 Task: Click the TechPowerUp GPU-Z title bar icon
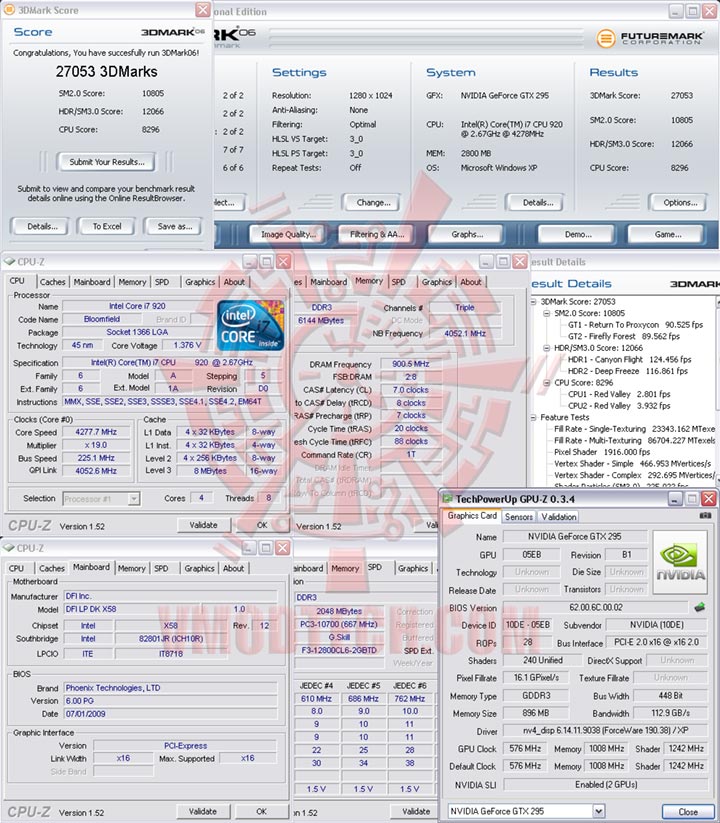pyautogui.click(x=447, y=499)
